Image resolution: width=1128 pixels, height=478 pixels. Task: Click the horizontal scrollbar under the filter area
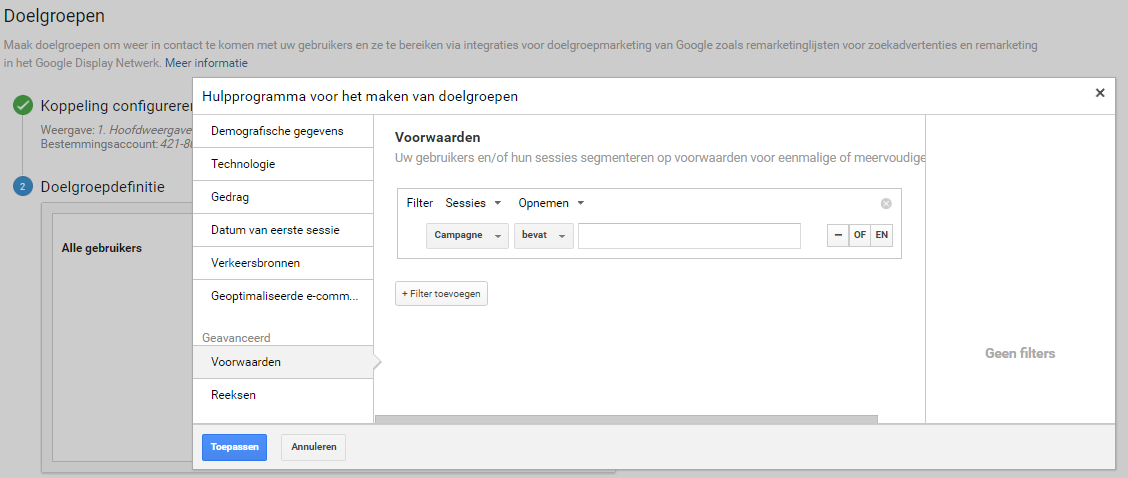[626, 419]
